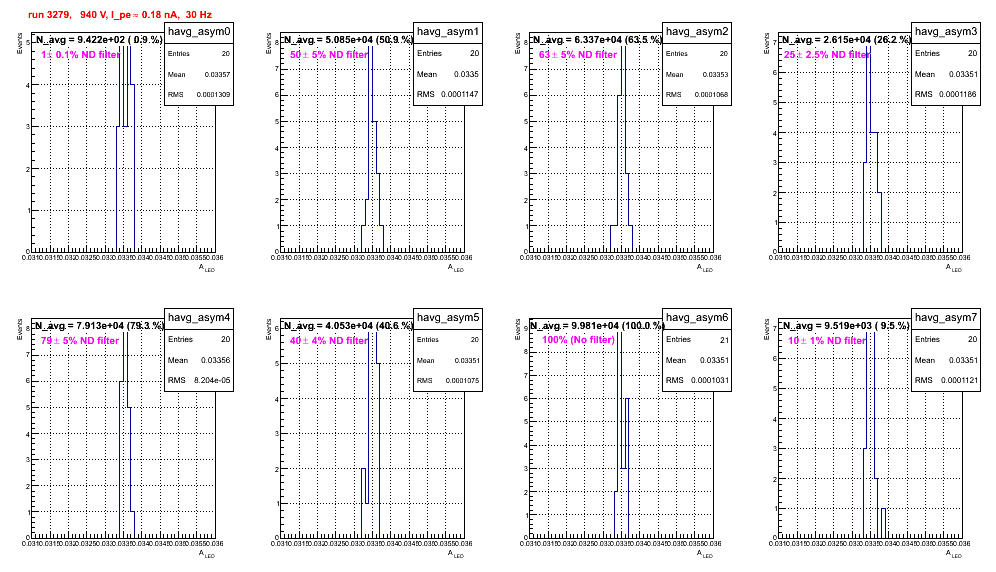This screenshot has width=996, height=572.
Task: Select the 10± 1% ND filter label
Action: (x=827, y=341)
